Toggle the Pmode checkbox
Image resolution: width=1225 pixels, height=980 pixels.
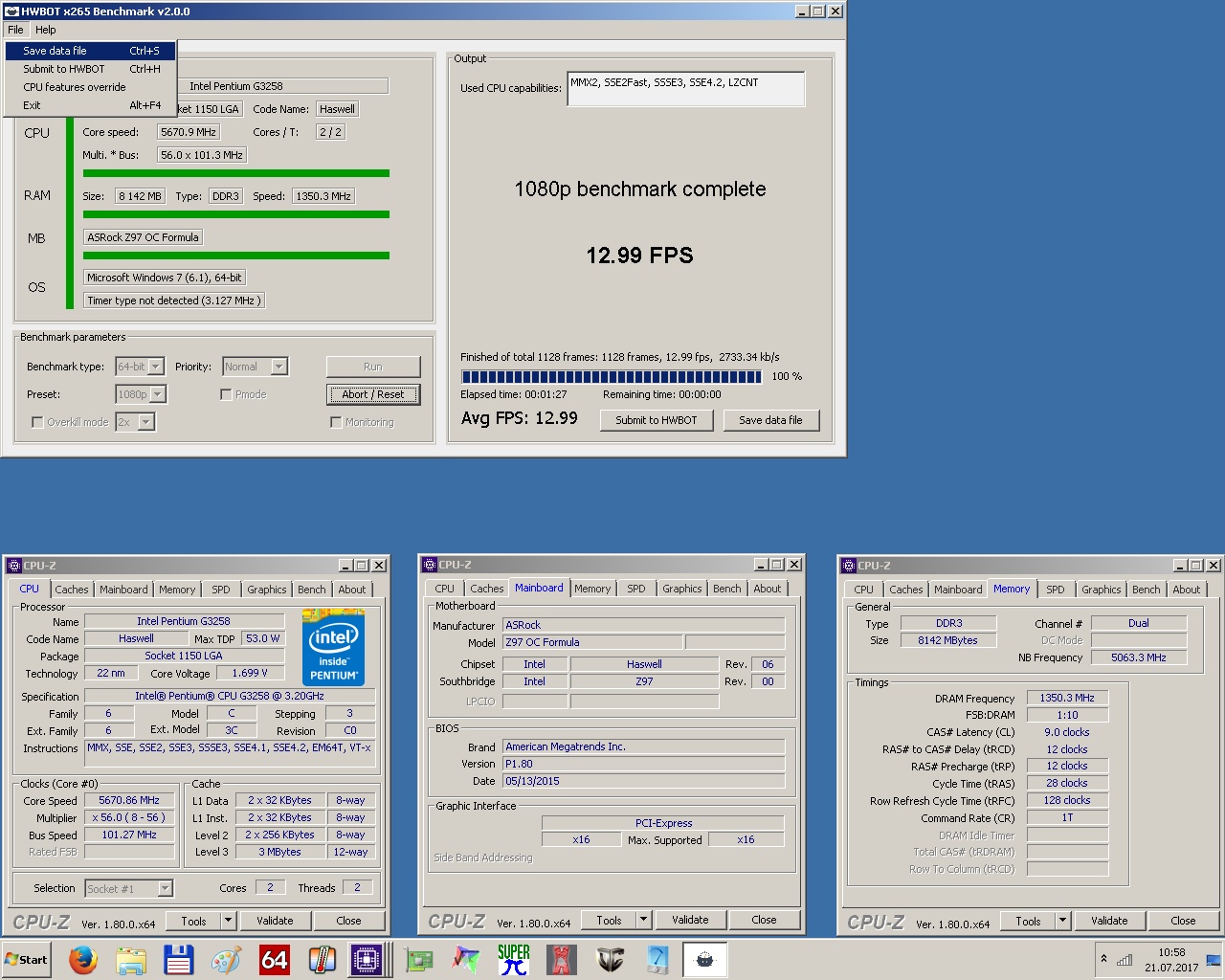click(x=226, y=394)
